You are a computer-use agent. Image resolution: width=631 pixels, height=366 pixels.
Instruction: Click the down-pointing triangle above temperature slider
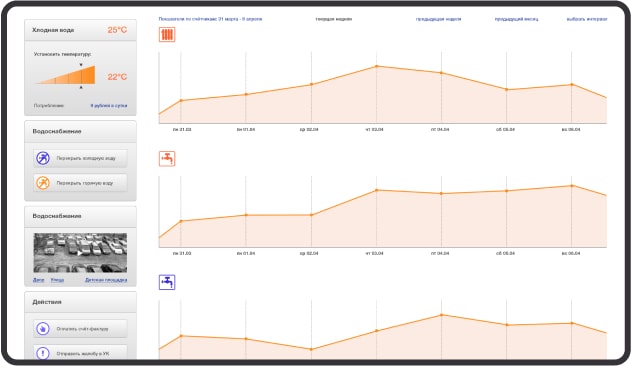coord(81,64)
